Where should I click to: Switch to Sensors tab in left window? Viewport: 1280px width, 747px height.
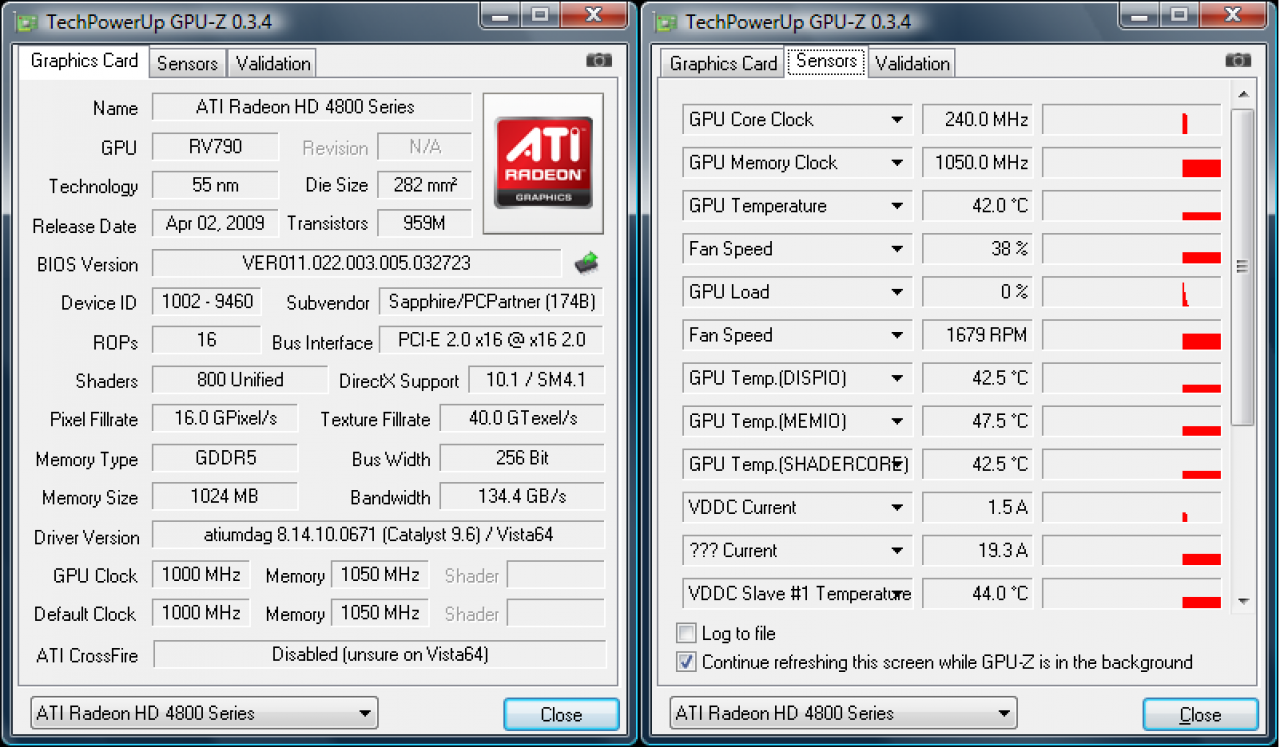pos(187,63)
